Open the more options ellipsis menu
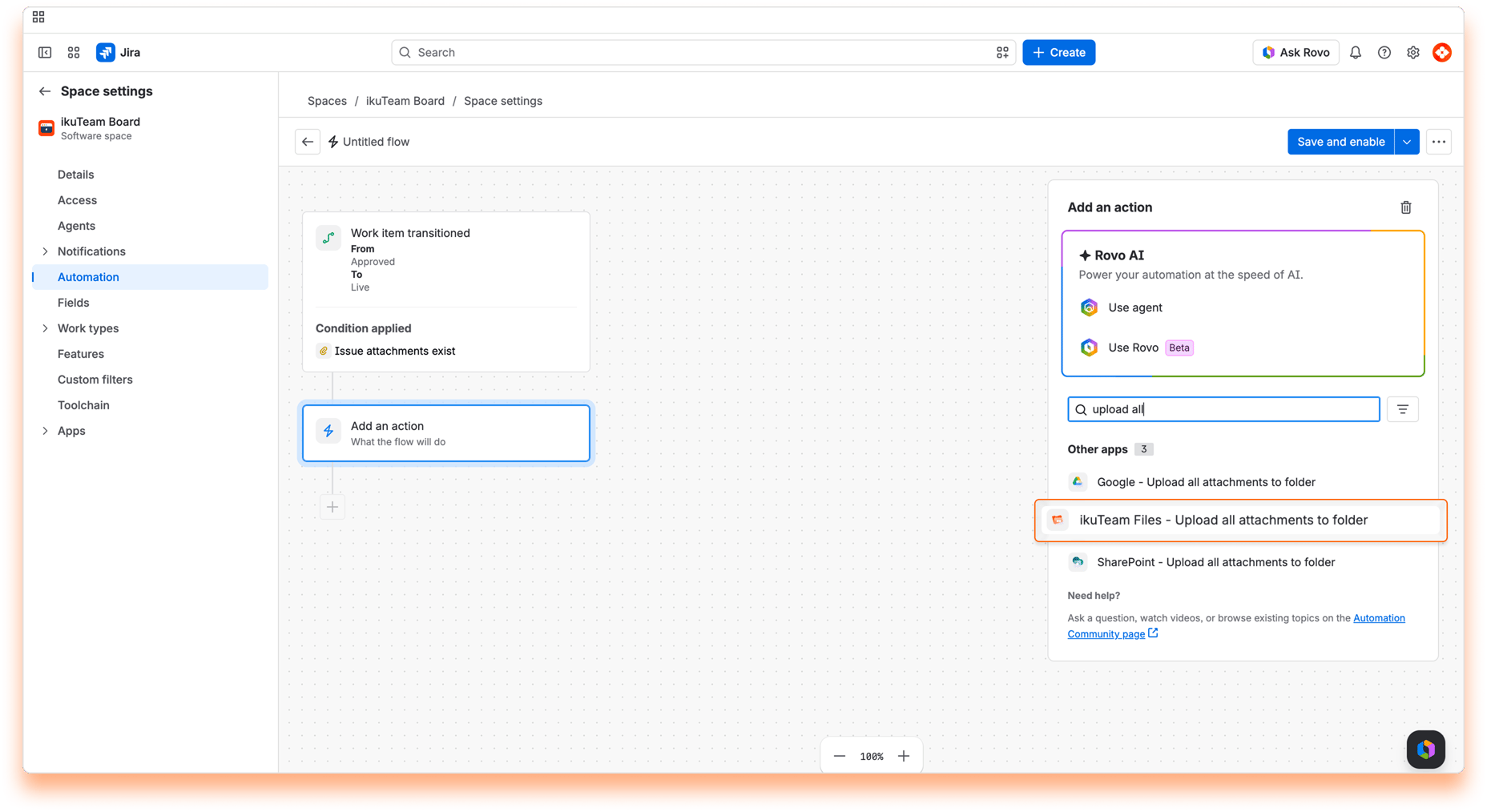The width and height of the screenshot is (1487, 812). (1439, 142)
